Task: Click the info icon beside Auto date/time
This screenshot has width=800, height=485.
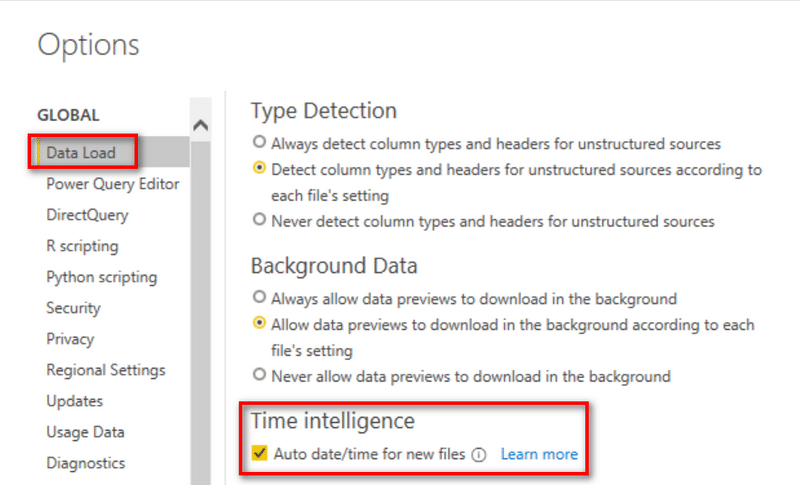Action: (x=479, y=454)
